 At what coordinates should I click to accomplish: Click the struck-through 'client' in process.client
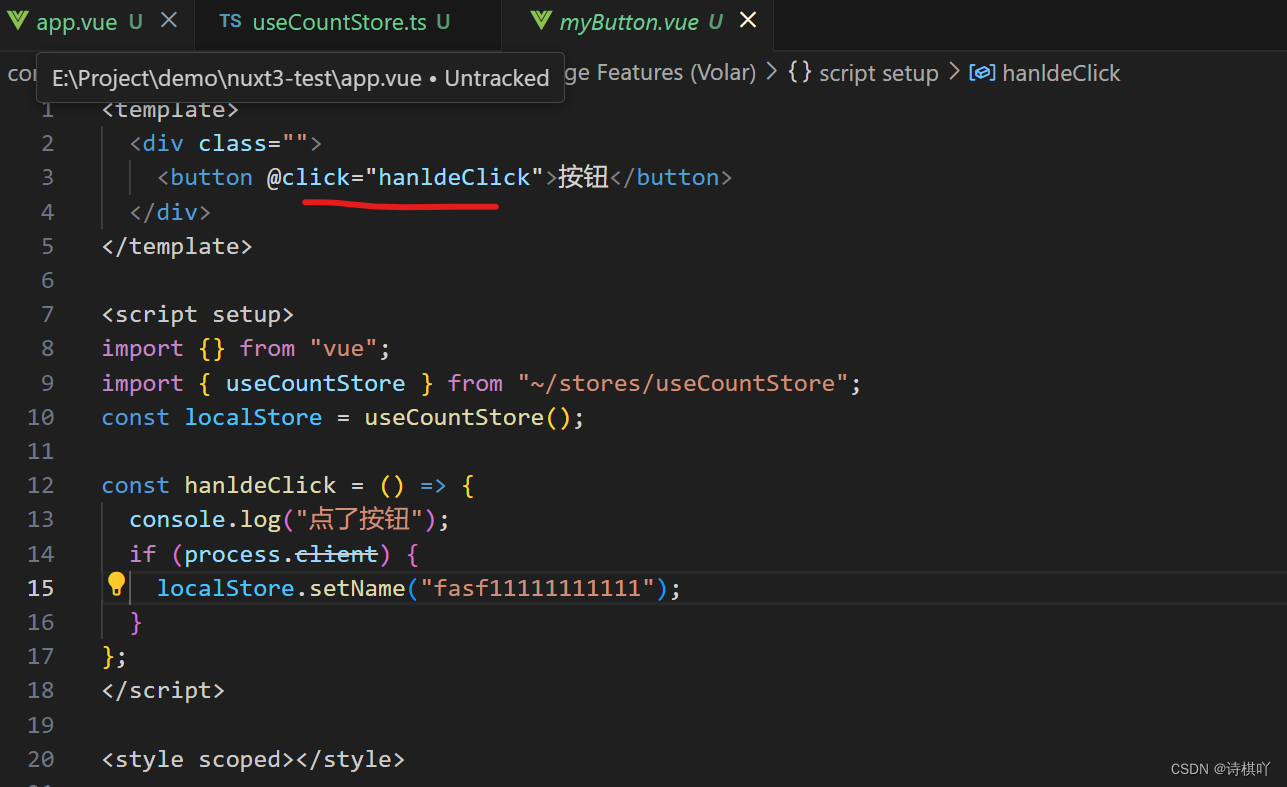point(337,553)
